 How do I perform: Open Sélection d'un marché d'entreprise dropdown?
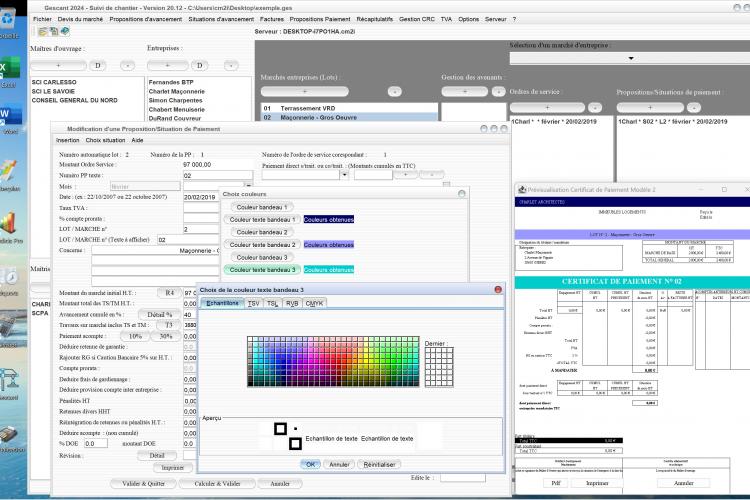631,58
